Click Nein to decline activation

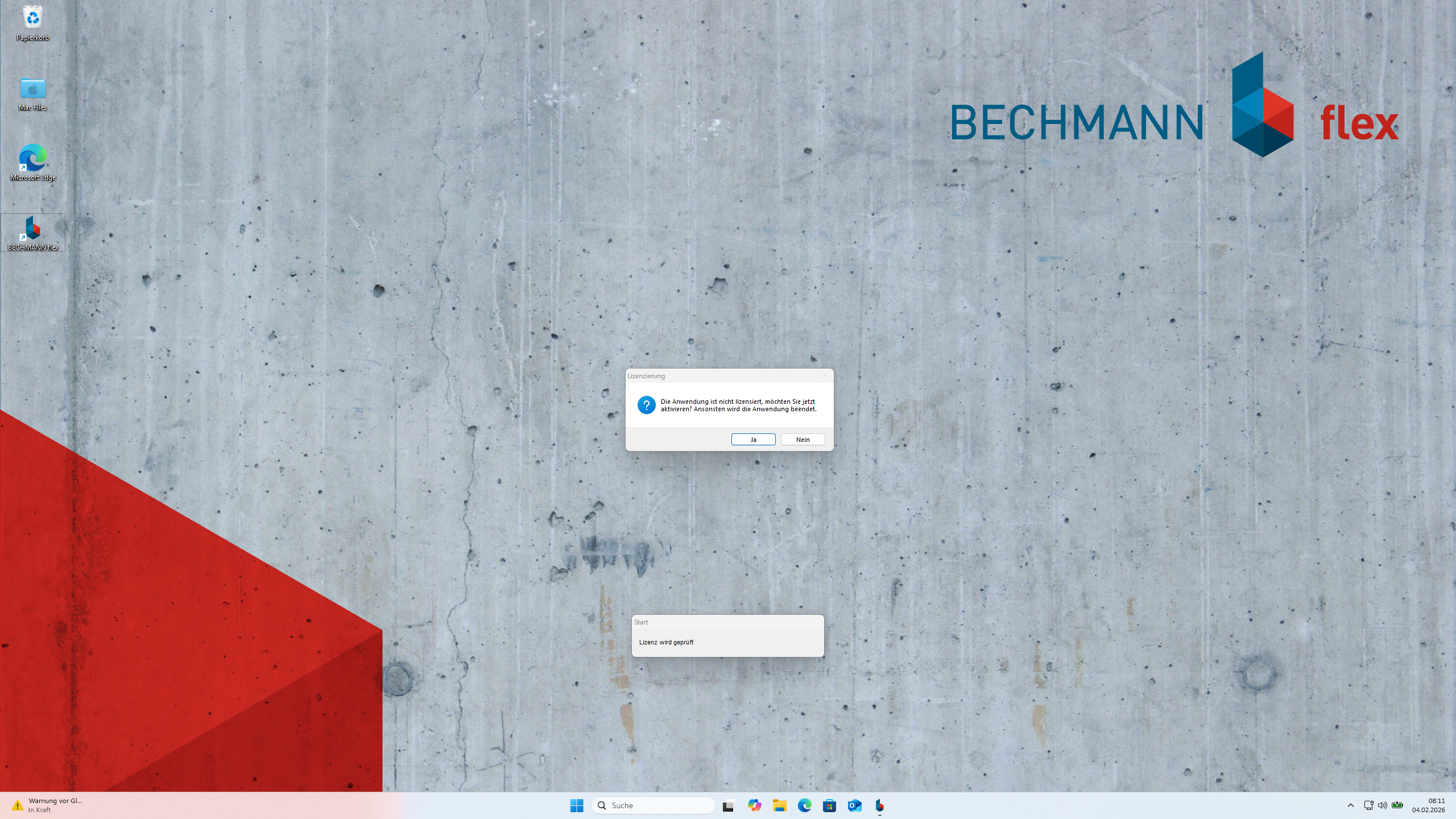tap(803, 439)
